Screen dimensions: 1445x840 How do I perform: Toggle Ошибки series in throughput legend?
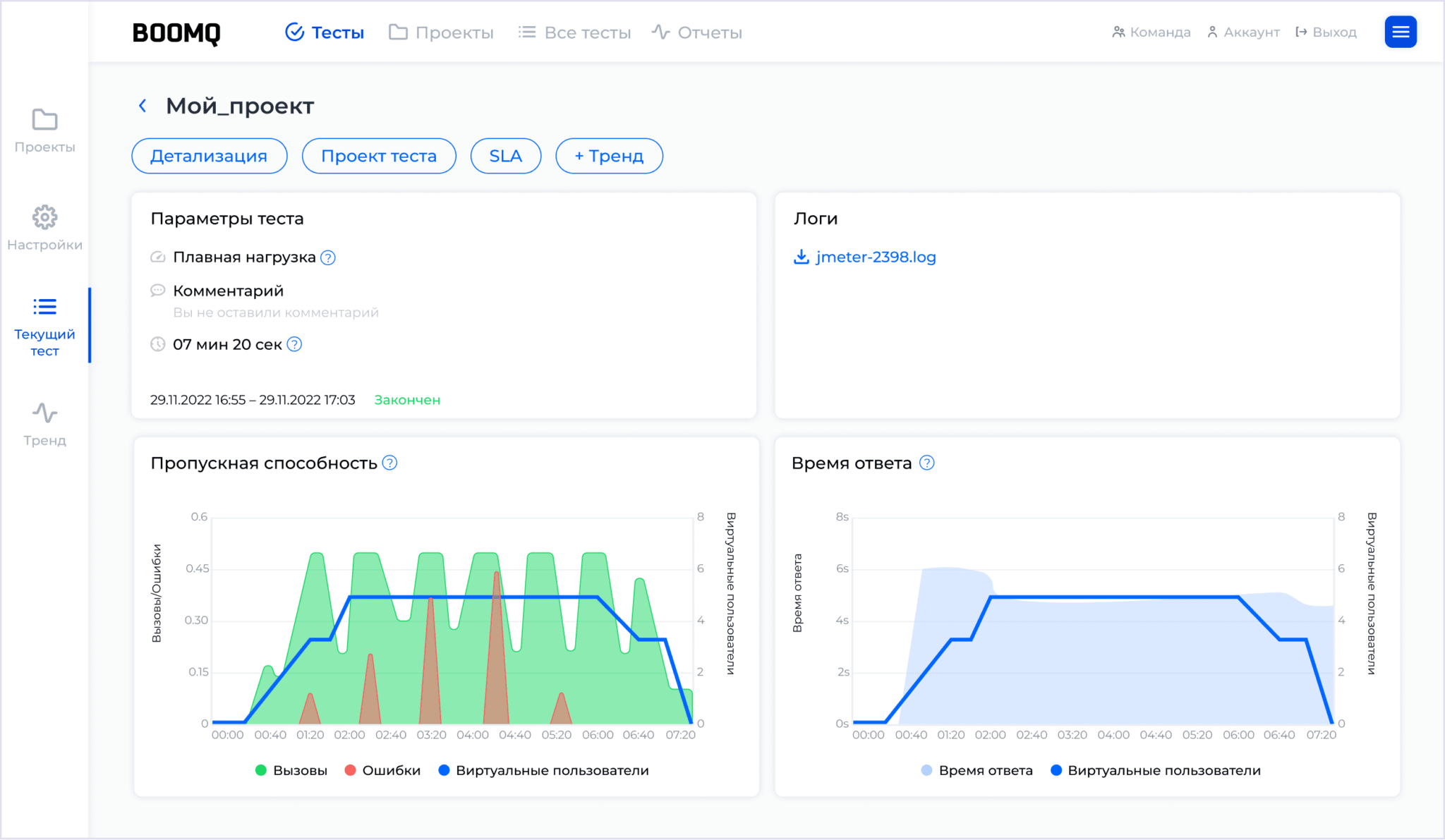coord(383,770)
